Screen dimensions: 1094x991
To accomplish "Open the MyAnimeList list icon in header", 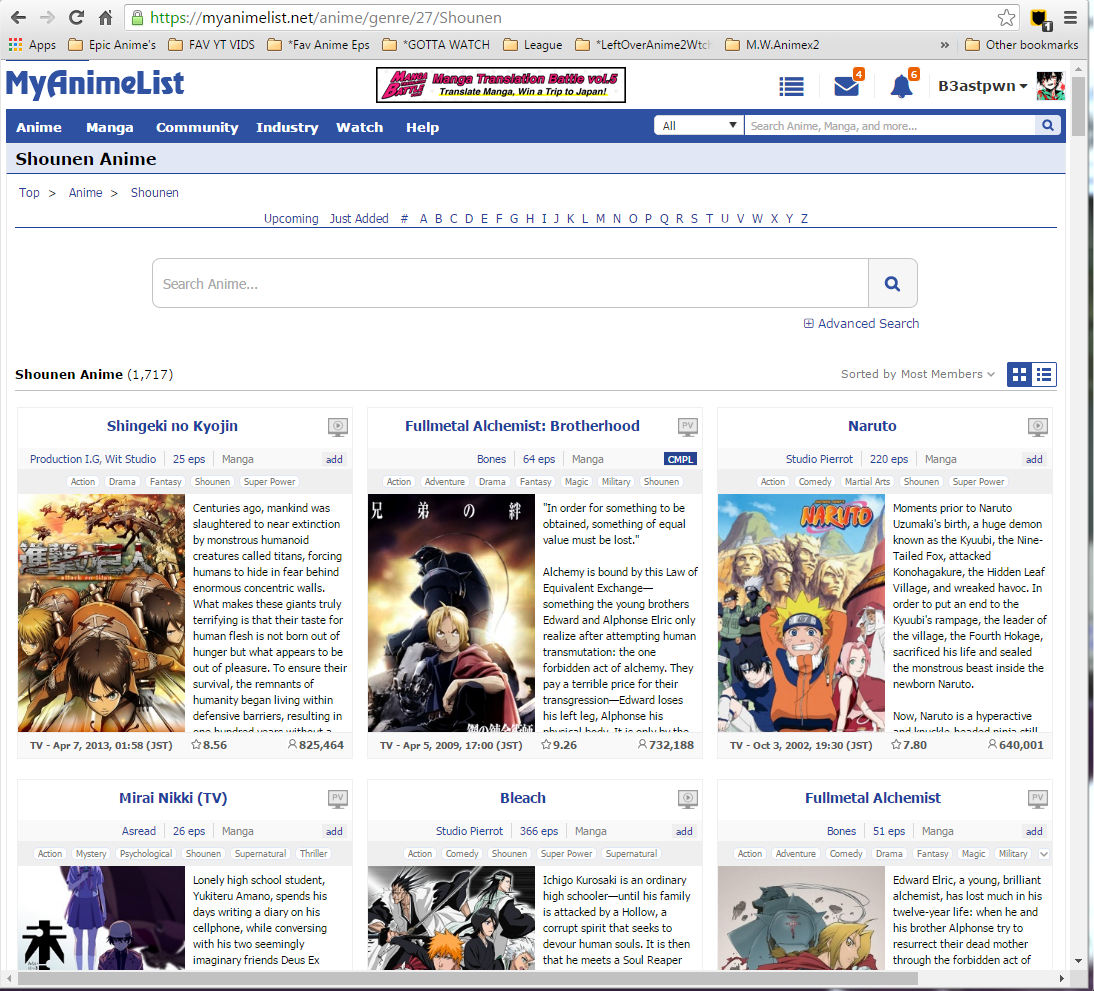I will click(791, 87).
